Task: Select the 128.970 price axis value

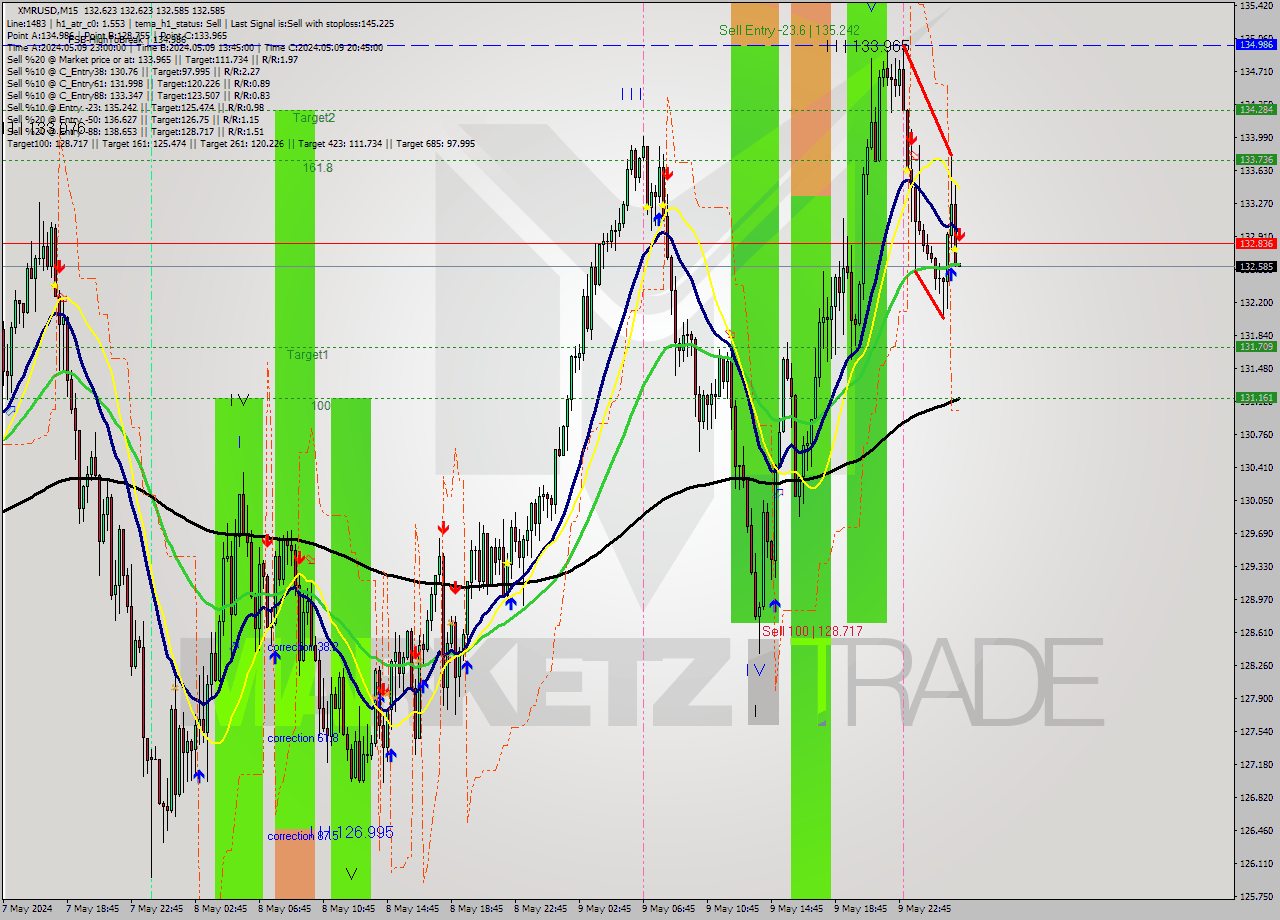Action: click(x=1256, y=599)
